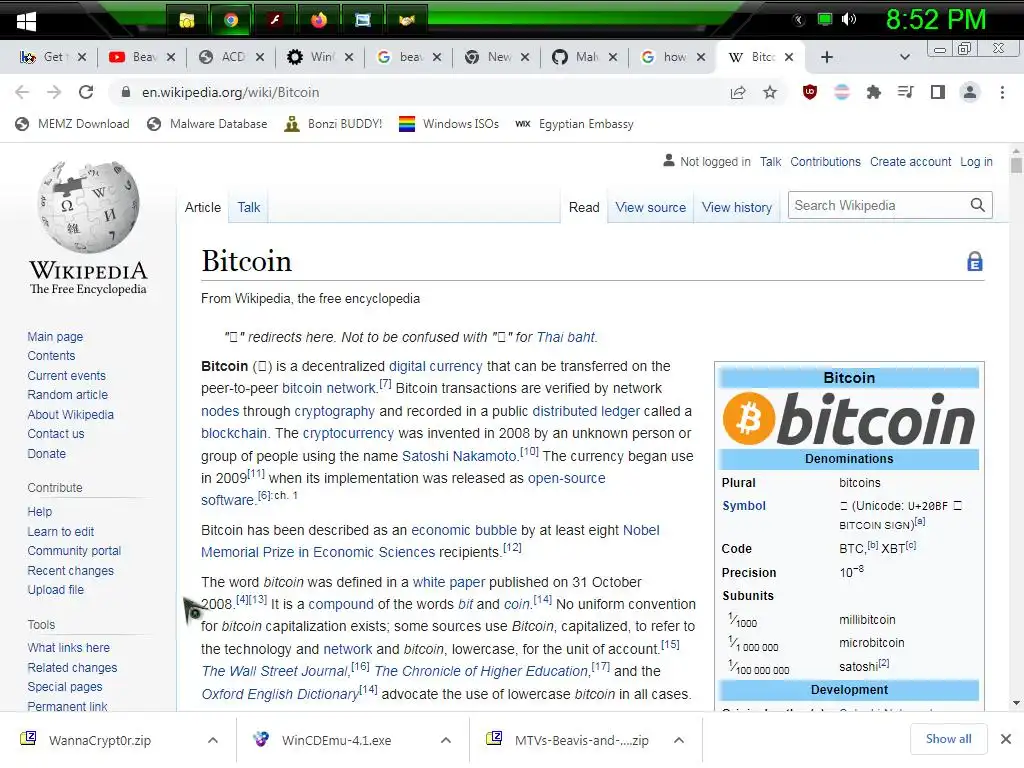
Task: Click the address bar URL
Action: pos(231,92)
